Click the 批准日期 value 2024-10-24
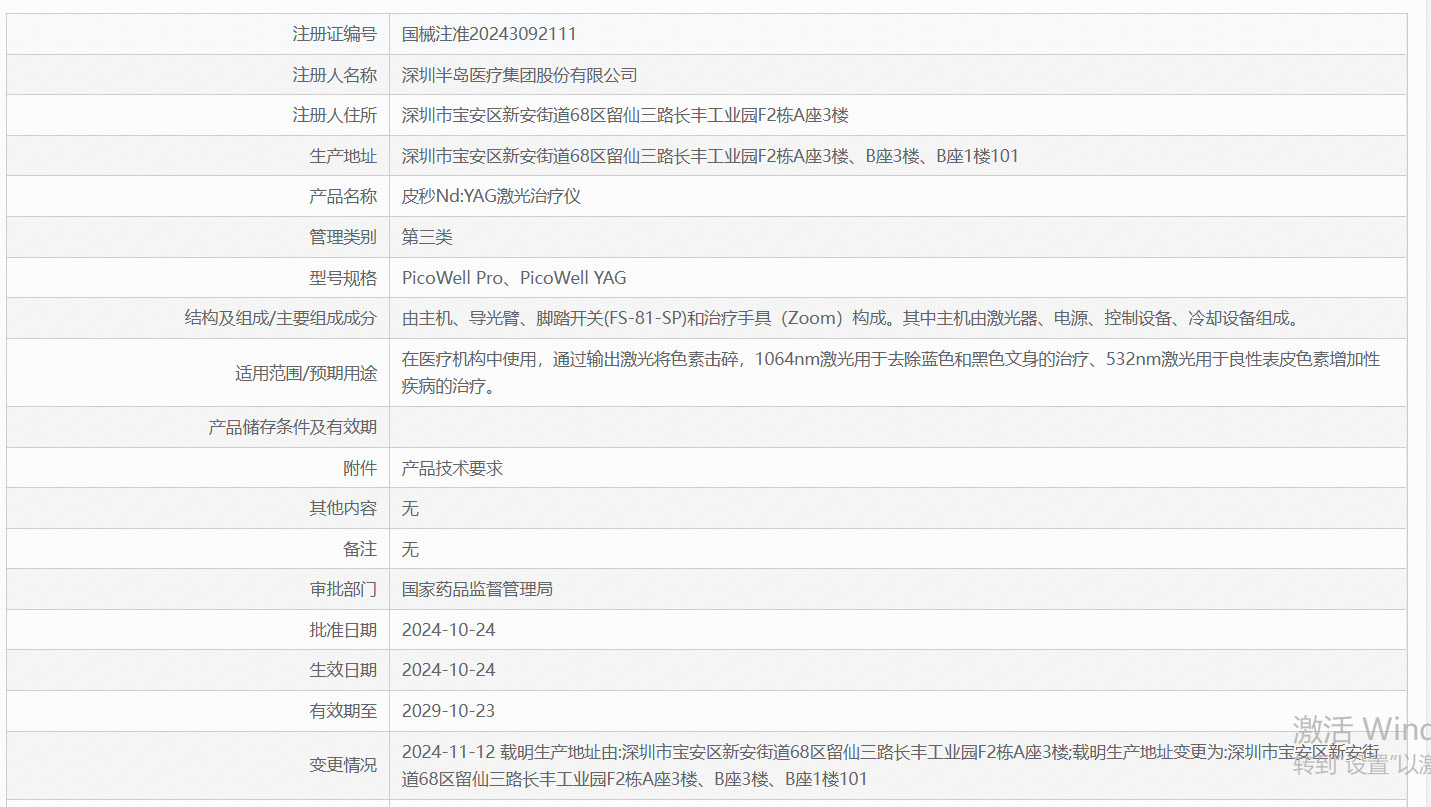This screenshot has height=807, width=1431. point(448,630)
